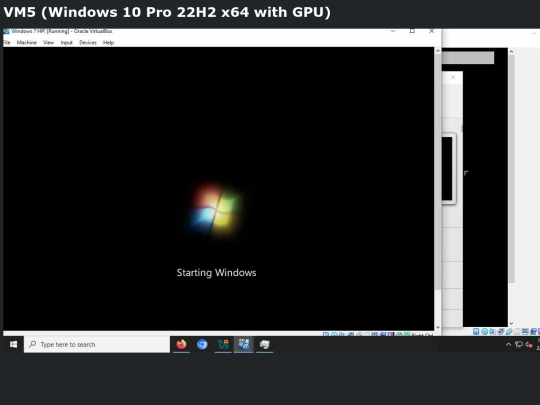Minimize the Windows 7 HP VirtualBox window
Image resolution: width=540 pixels, height=405 pixels.
393,31
